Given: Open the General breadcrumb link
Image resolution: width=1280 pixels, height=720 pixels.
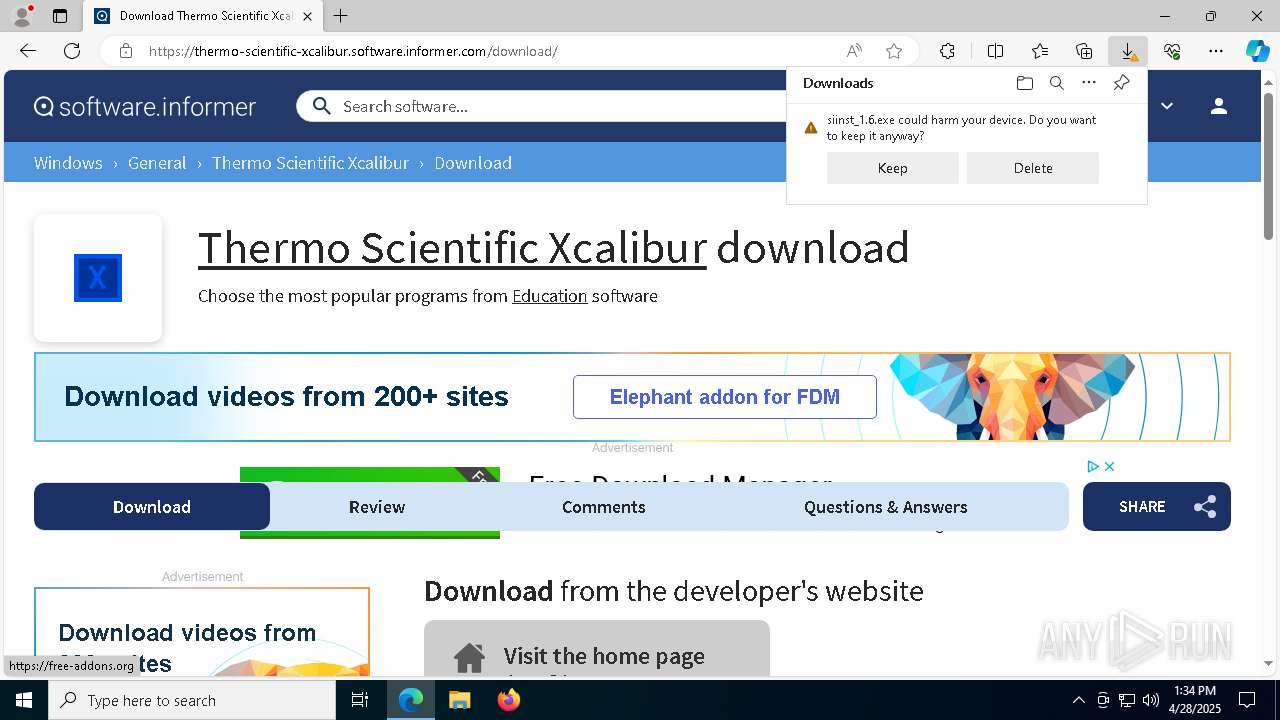Looking at the screenshot, I should [x=157, y=163].
